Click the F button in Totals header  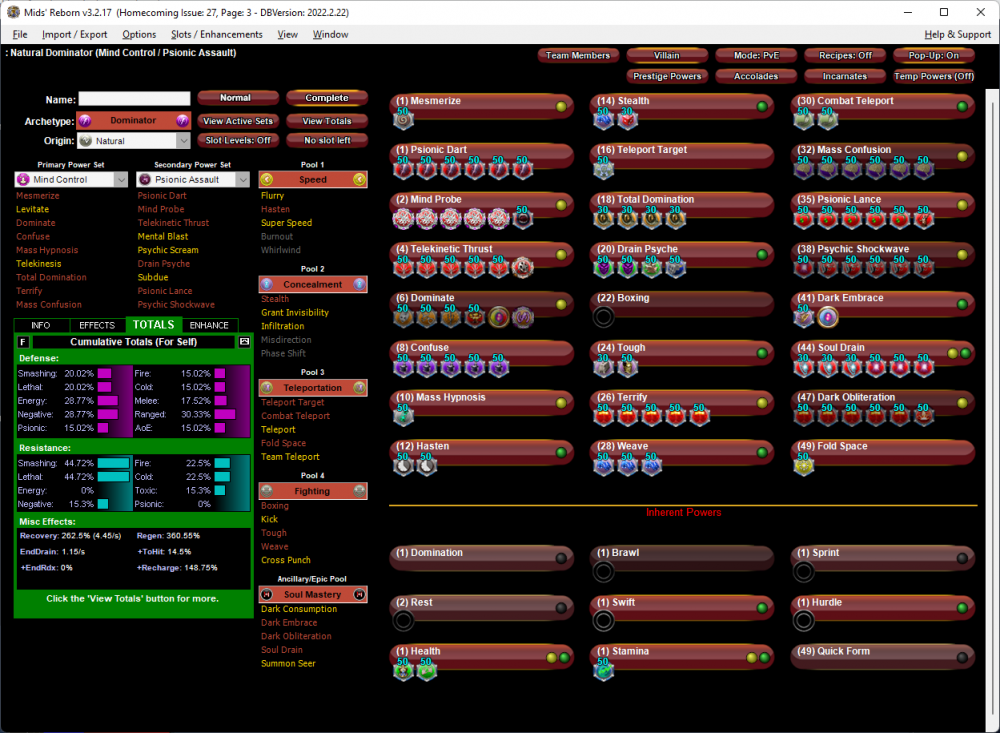tap(23, 342)
